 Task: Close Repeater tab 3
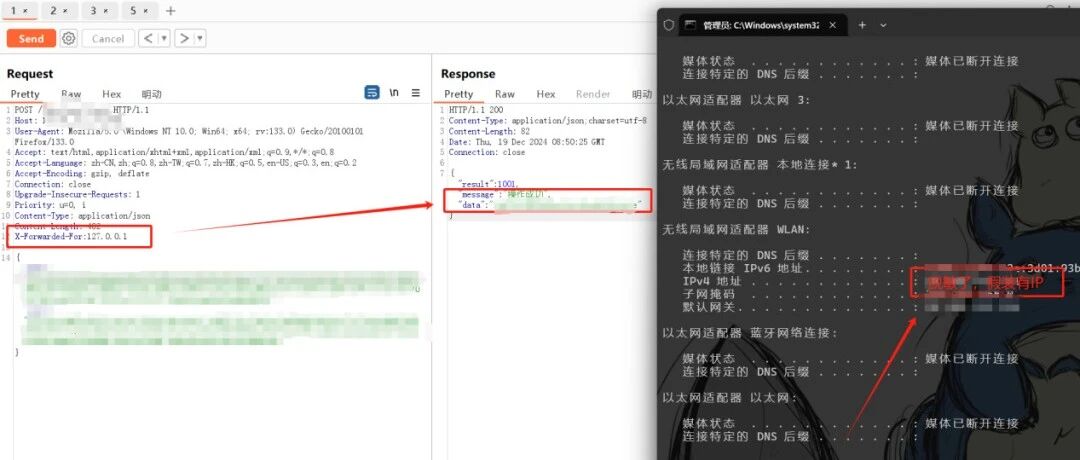click(x=105, y=11)
